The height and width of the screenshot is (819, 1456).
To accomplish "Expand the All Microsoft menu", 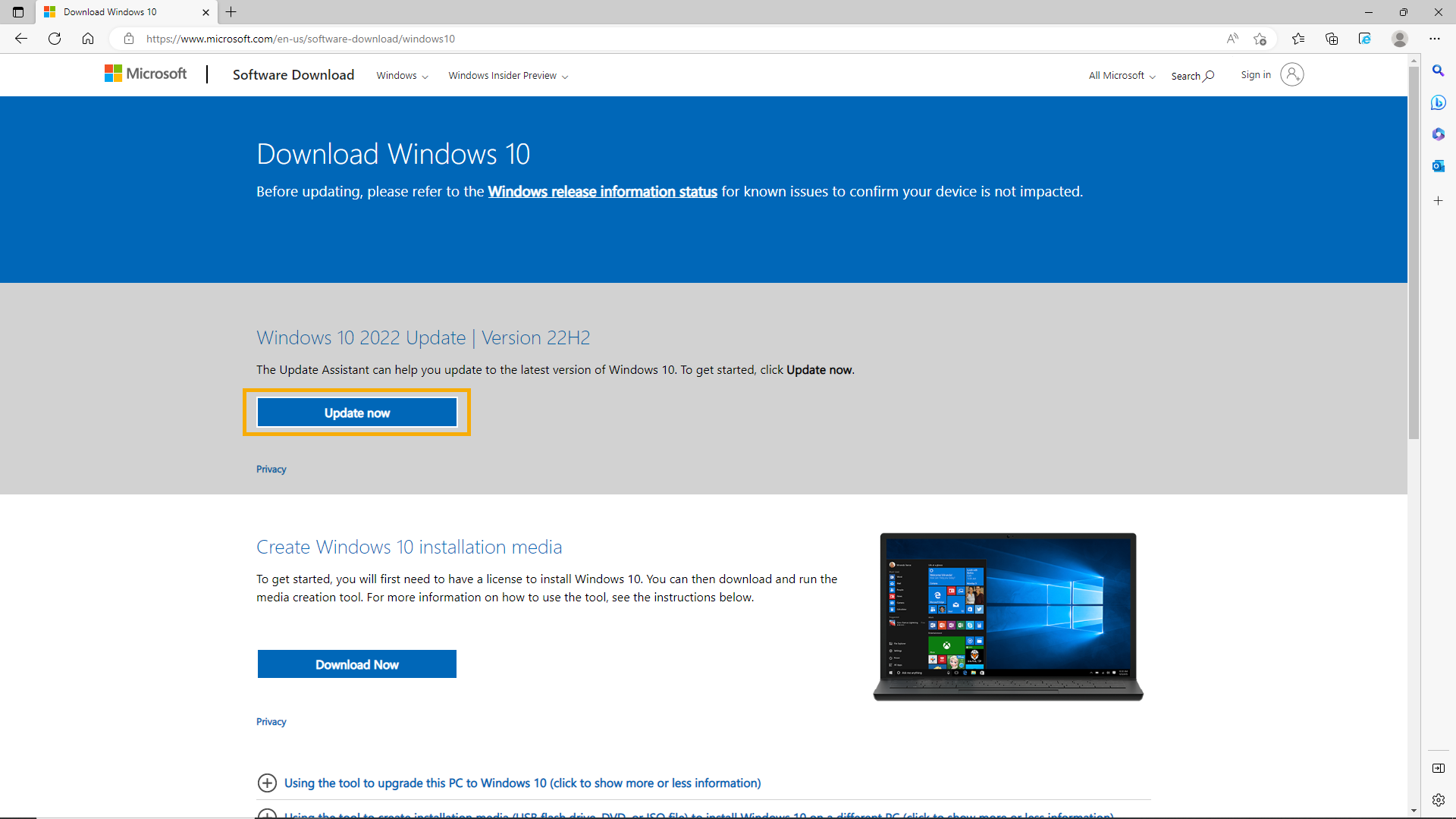I will (x=1122, y=76).
